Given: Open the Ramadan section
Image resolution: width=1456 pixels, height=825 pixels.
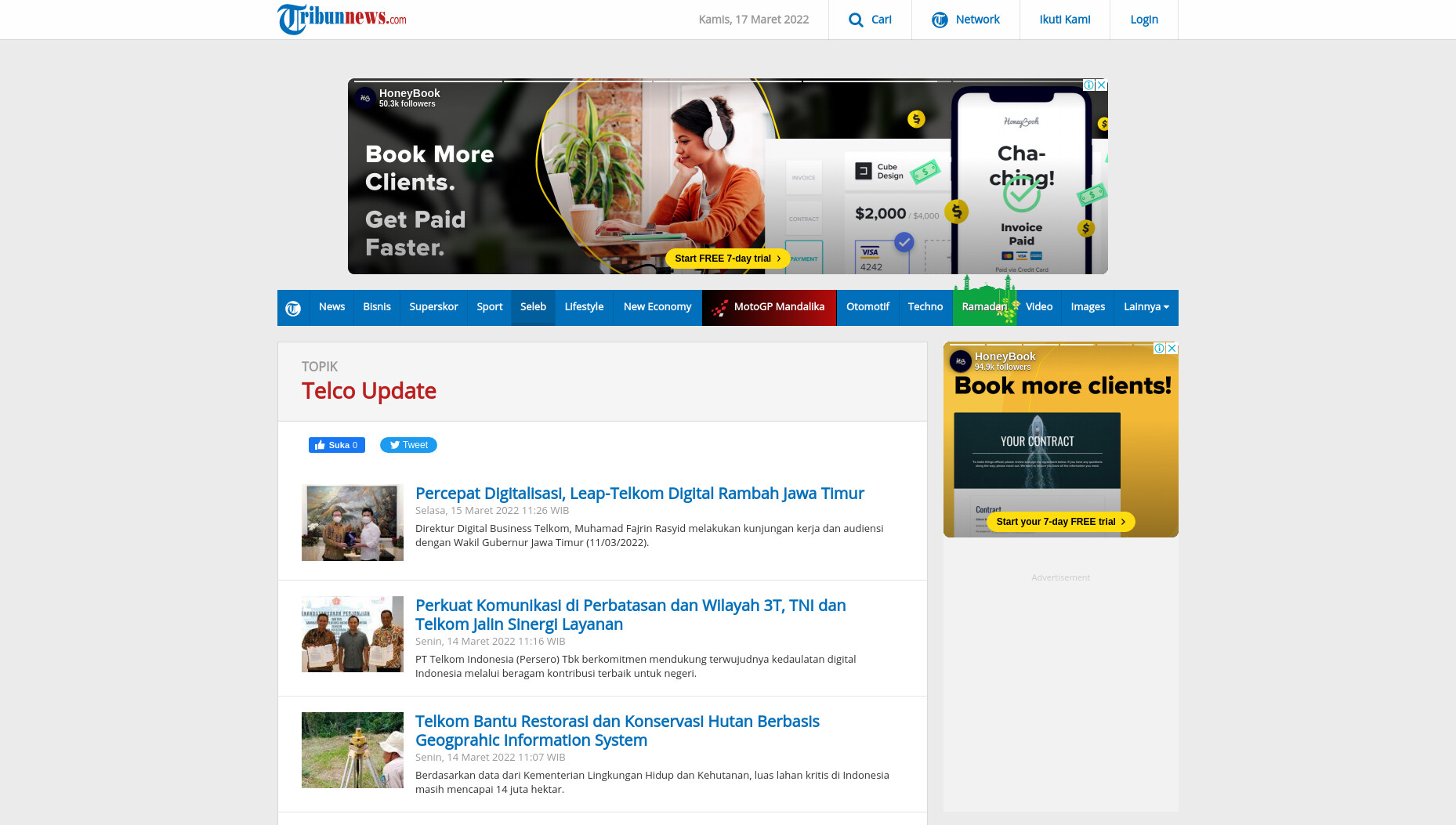Looking at the screenshot, I should [x=984, y=307].
